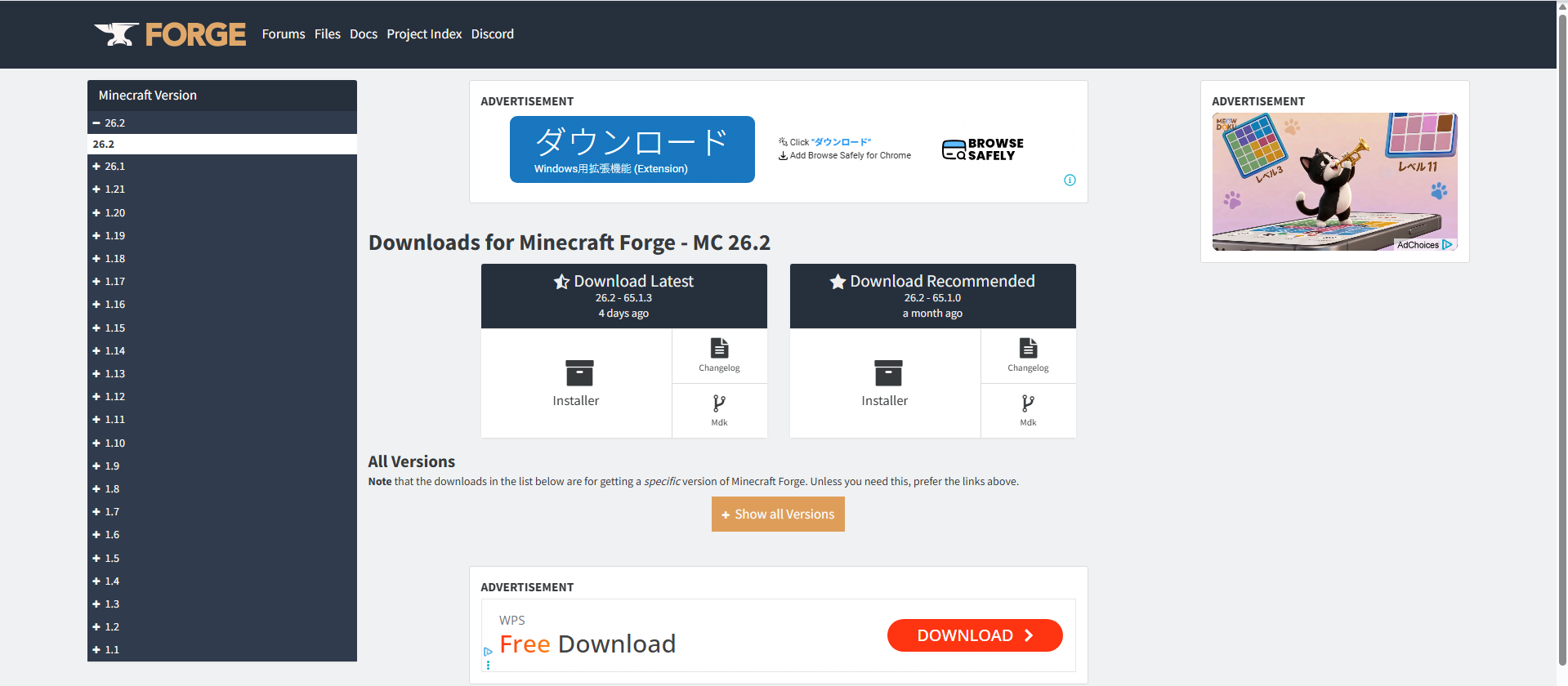Screen dimensions: 1568x686
Task: Click the Show all Versions button
Action: 778,514
